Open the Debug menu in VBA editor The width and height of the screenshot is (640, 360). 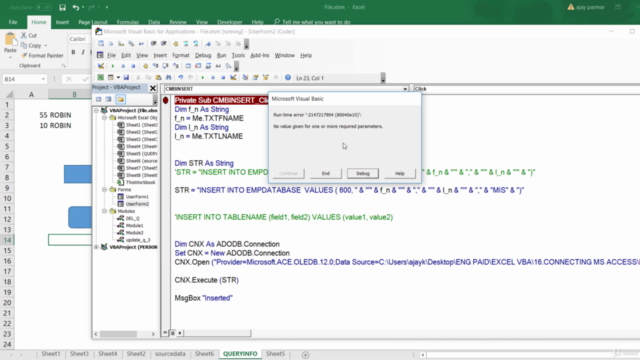point(203,55)
